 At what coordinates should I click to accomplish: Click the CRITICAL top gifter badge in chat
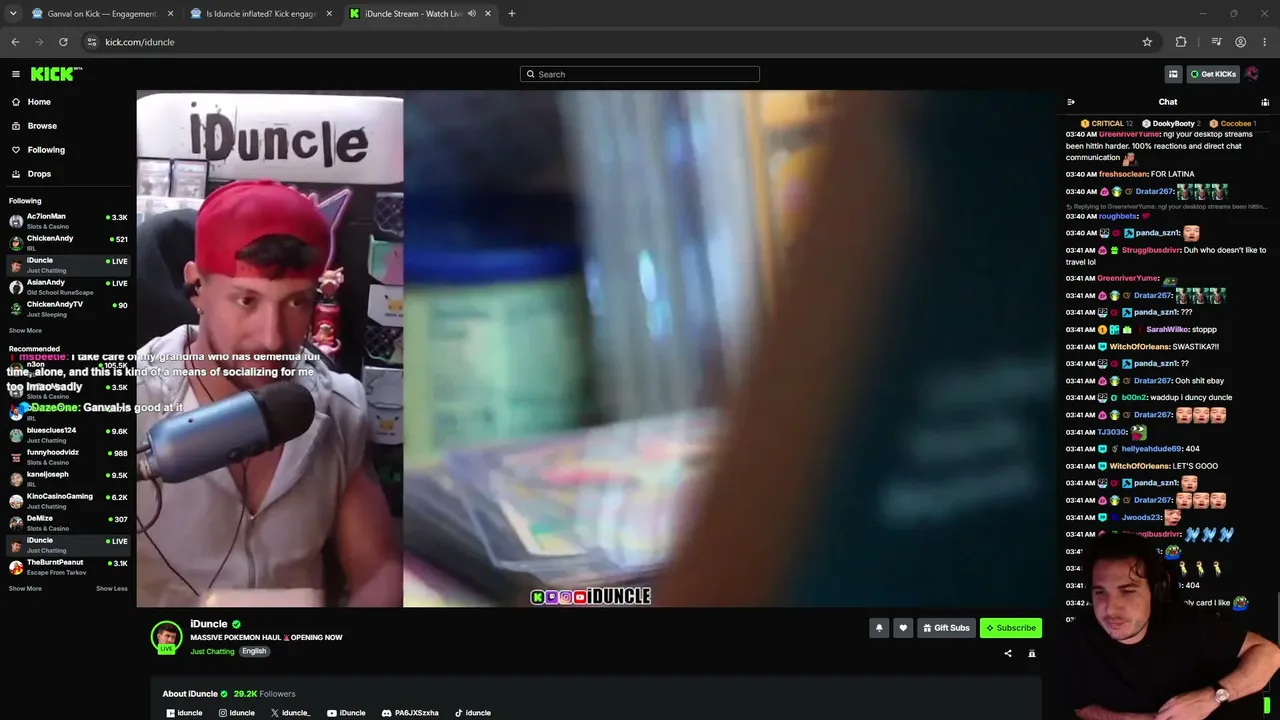[x=1107, y=124]
